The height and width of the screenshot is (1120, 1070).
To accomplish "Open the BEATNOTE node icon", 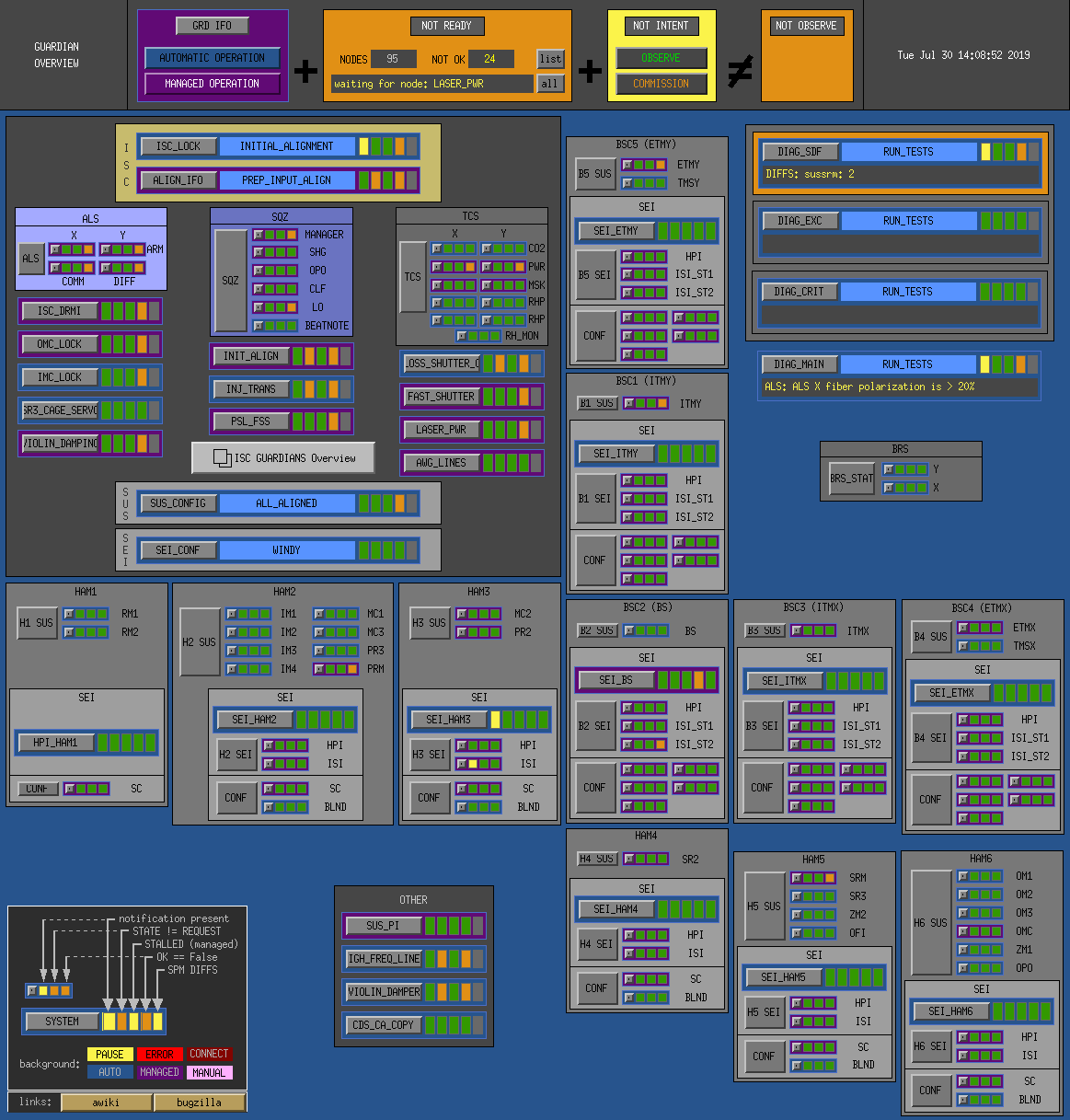I will coord(259,326).
